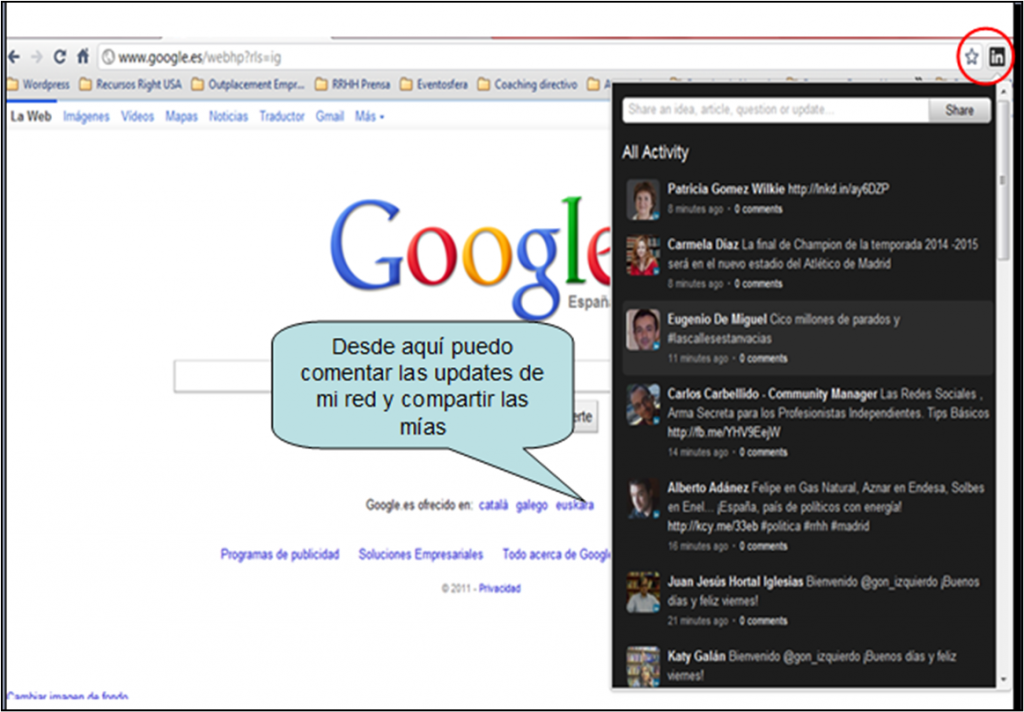The image size is (1024, 712).
Task: Click Alberto Adánez's profile photo
Action: [x=643, y=498]
